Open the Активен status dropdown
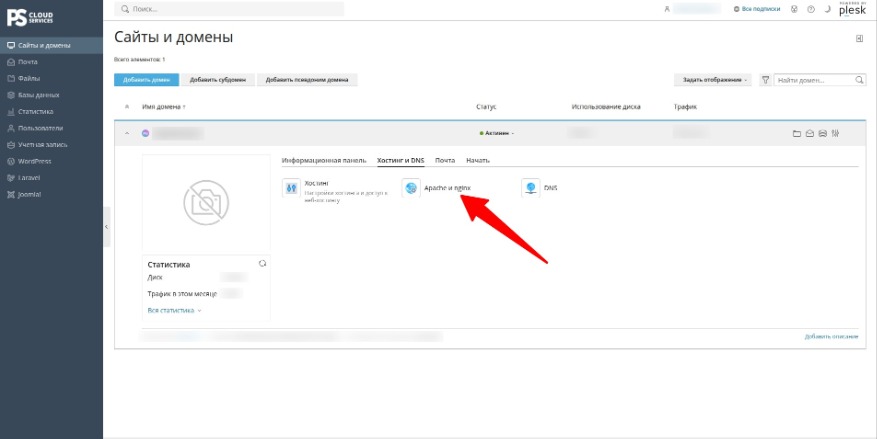 (x=496, y=133)
